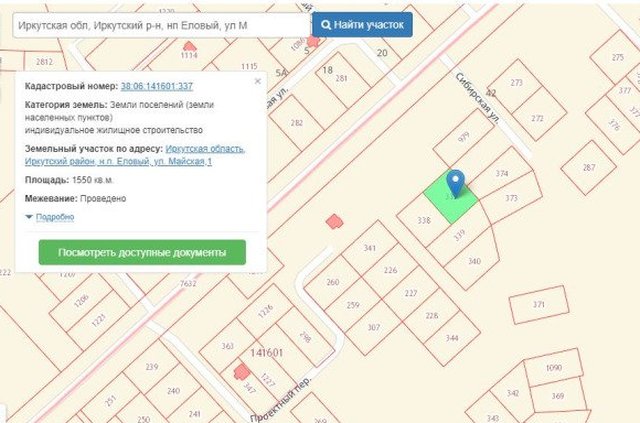Select parcel 251 on the map
The image size is (640, 423).
click(x=110, y=401)
